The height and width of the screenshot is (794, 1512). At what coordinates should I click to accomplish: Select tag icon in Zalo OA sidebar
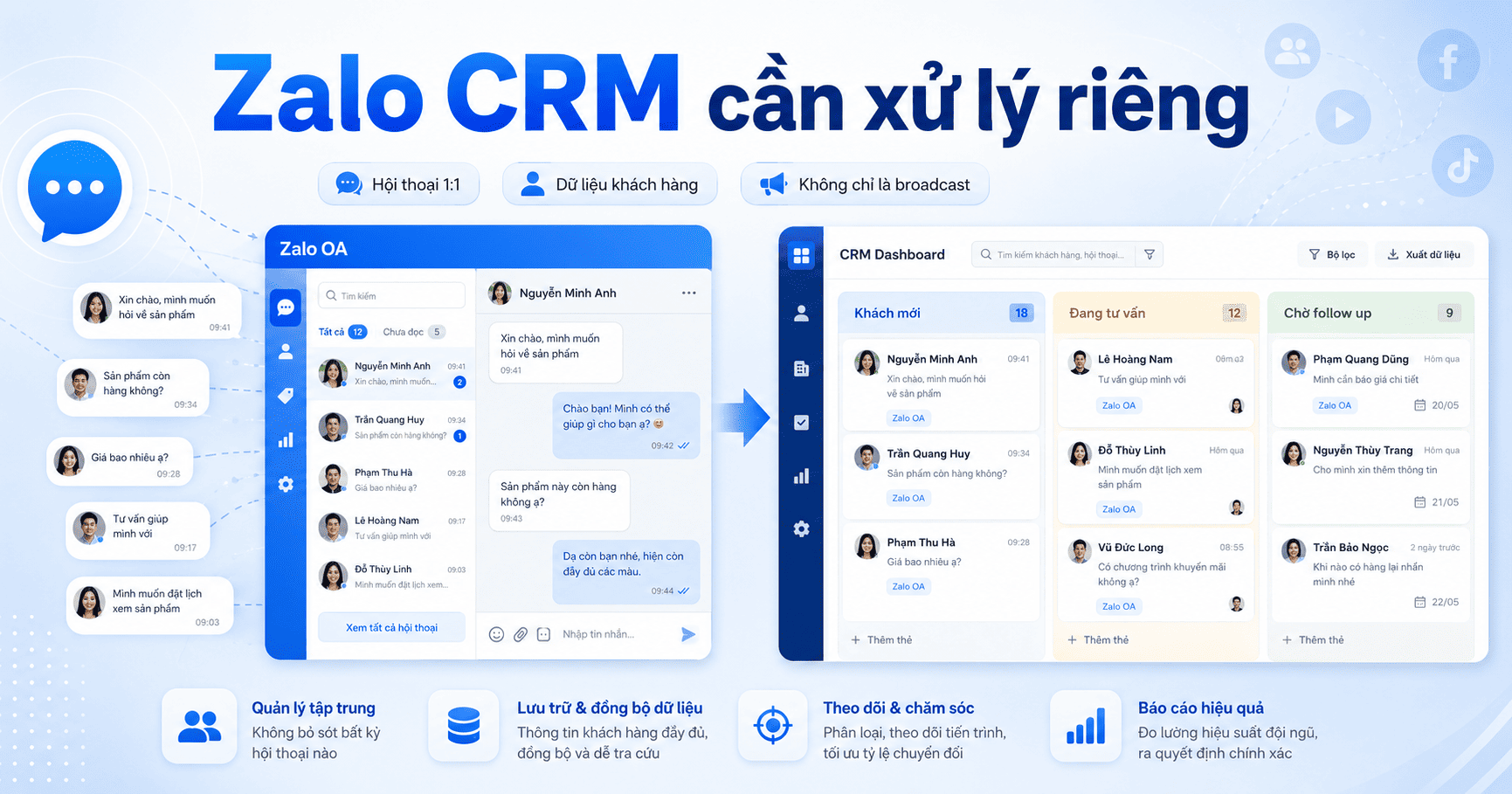(286, 396)
